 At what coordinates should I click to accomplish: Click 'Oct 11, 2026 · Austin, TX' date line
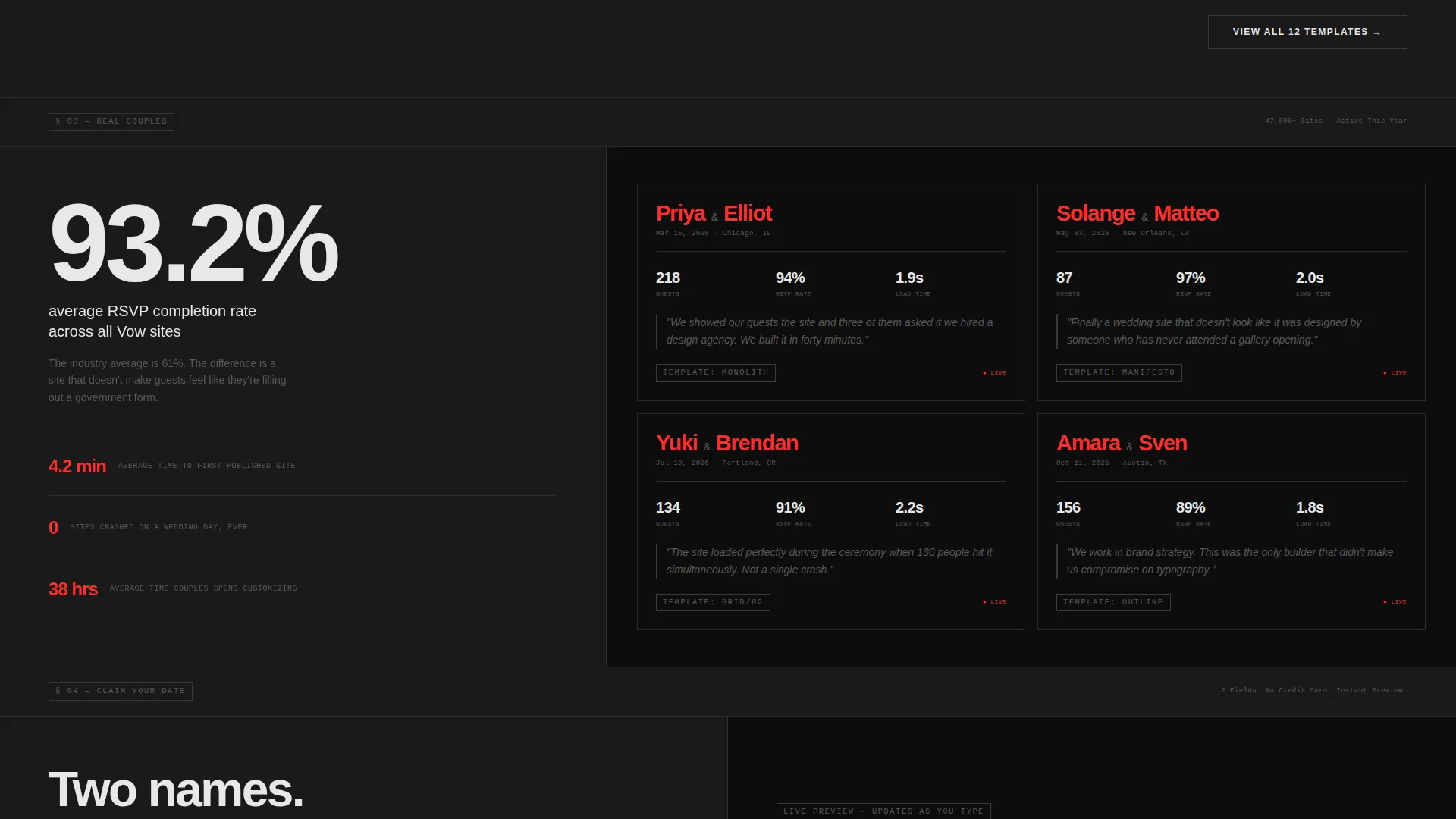coord(1111,463)
